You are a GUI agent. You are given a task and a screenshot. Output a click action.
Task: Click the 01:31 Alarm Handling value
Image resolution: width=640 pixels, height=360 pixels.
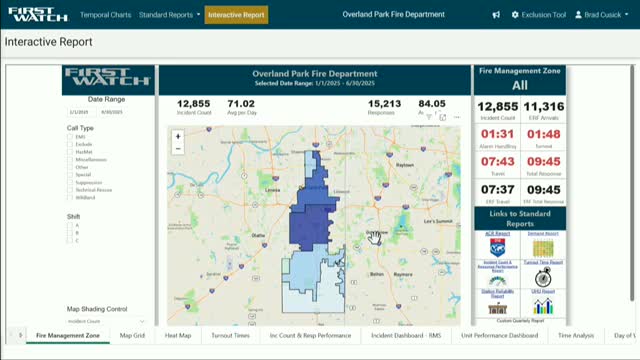click(497, 134)
